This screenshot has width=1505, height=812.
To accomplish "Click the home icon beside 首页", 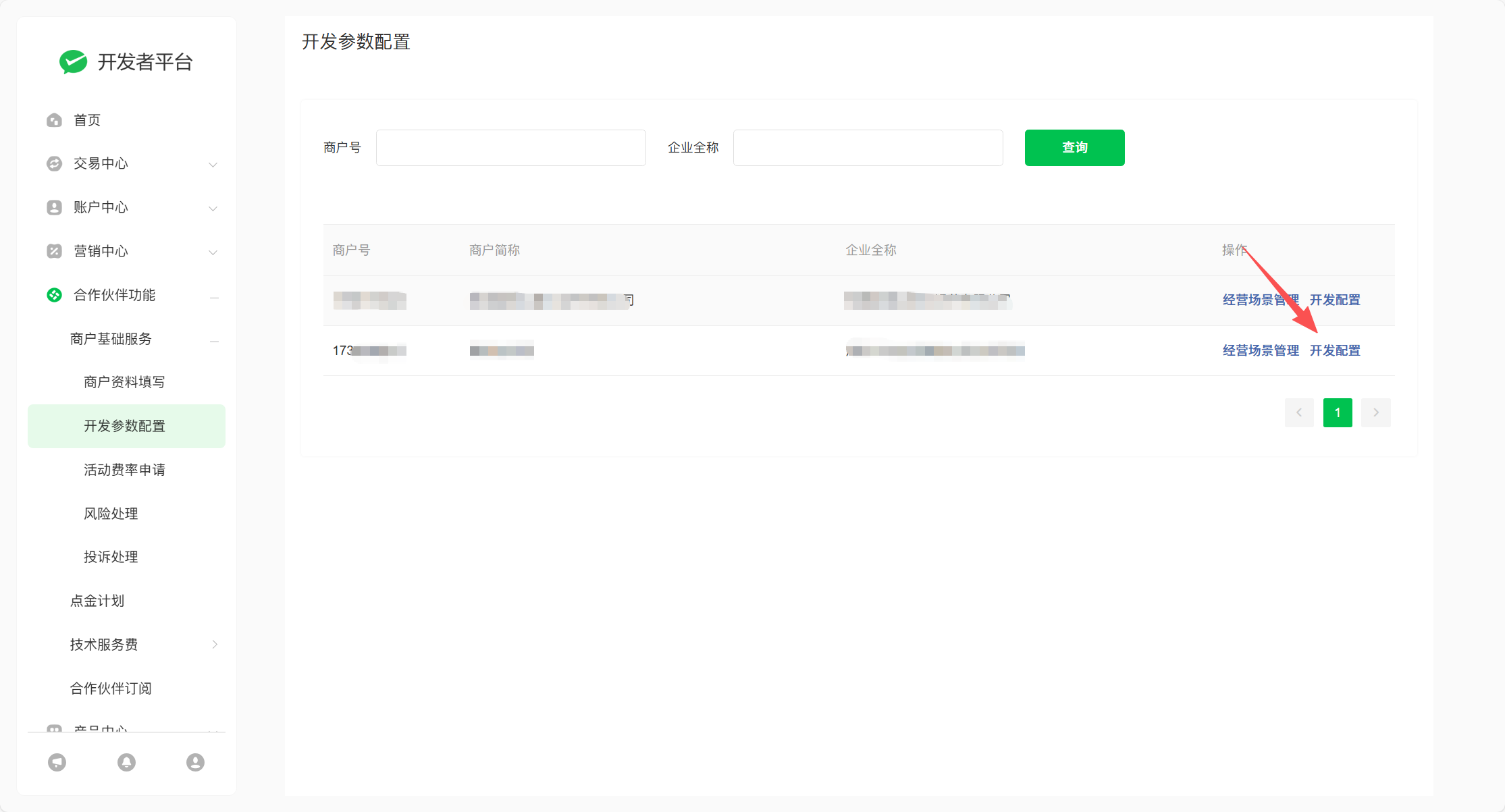I will click(55, 120).
